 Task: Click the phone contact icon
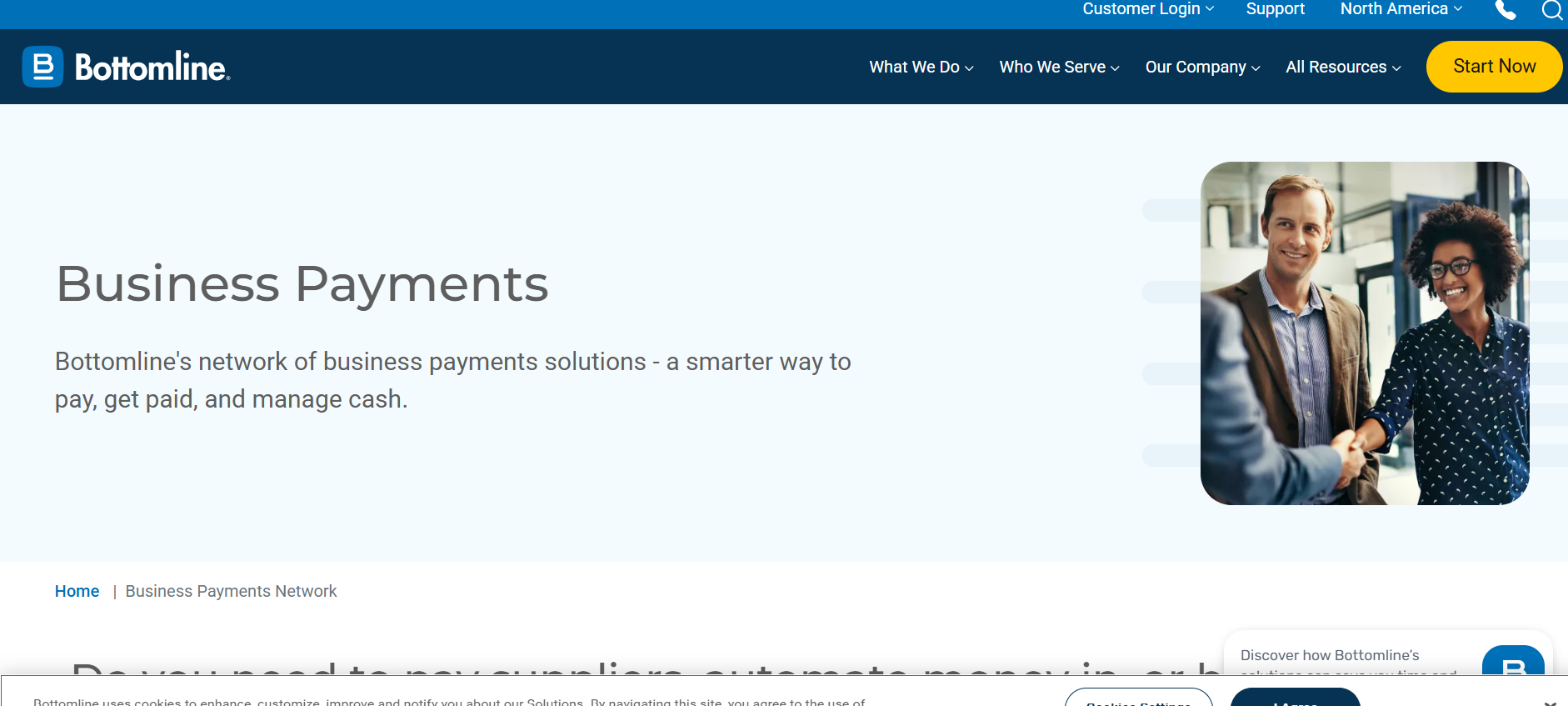point(1506,10)
